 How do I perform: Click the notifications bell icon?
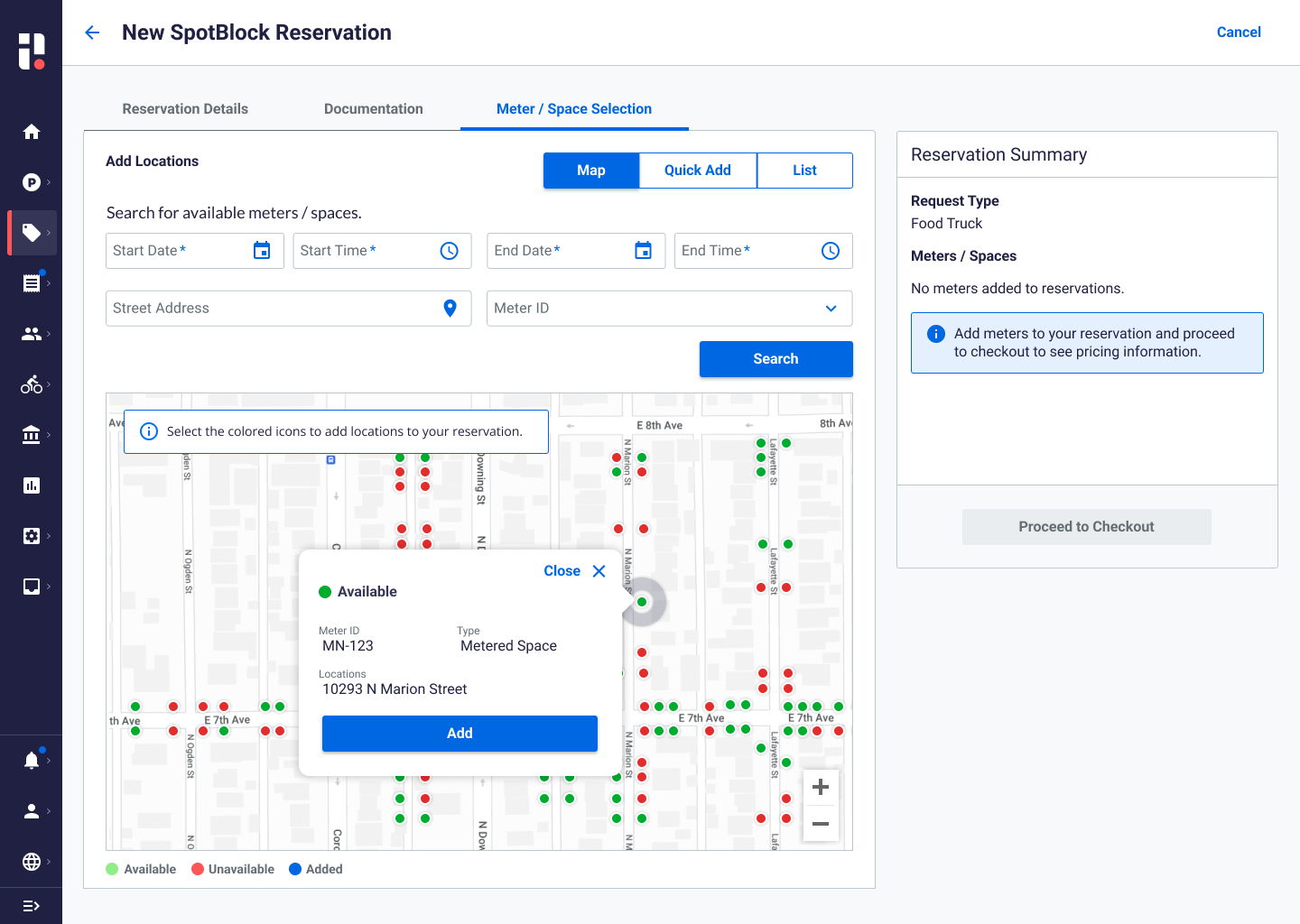32,760
